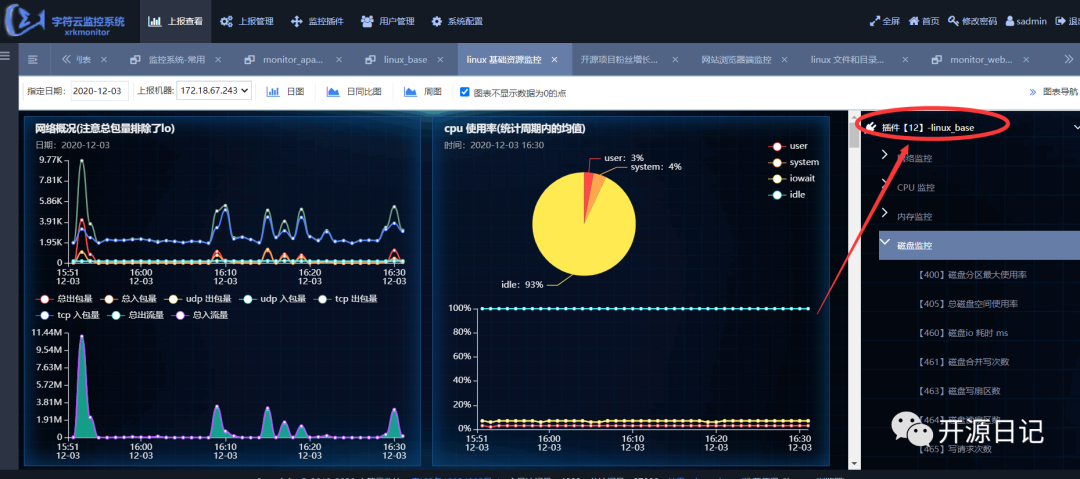Select 【461】磁盘合并写次数 item
Viewport: 1080px width, 479px height.
964,362
